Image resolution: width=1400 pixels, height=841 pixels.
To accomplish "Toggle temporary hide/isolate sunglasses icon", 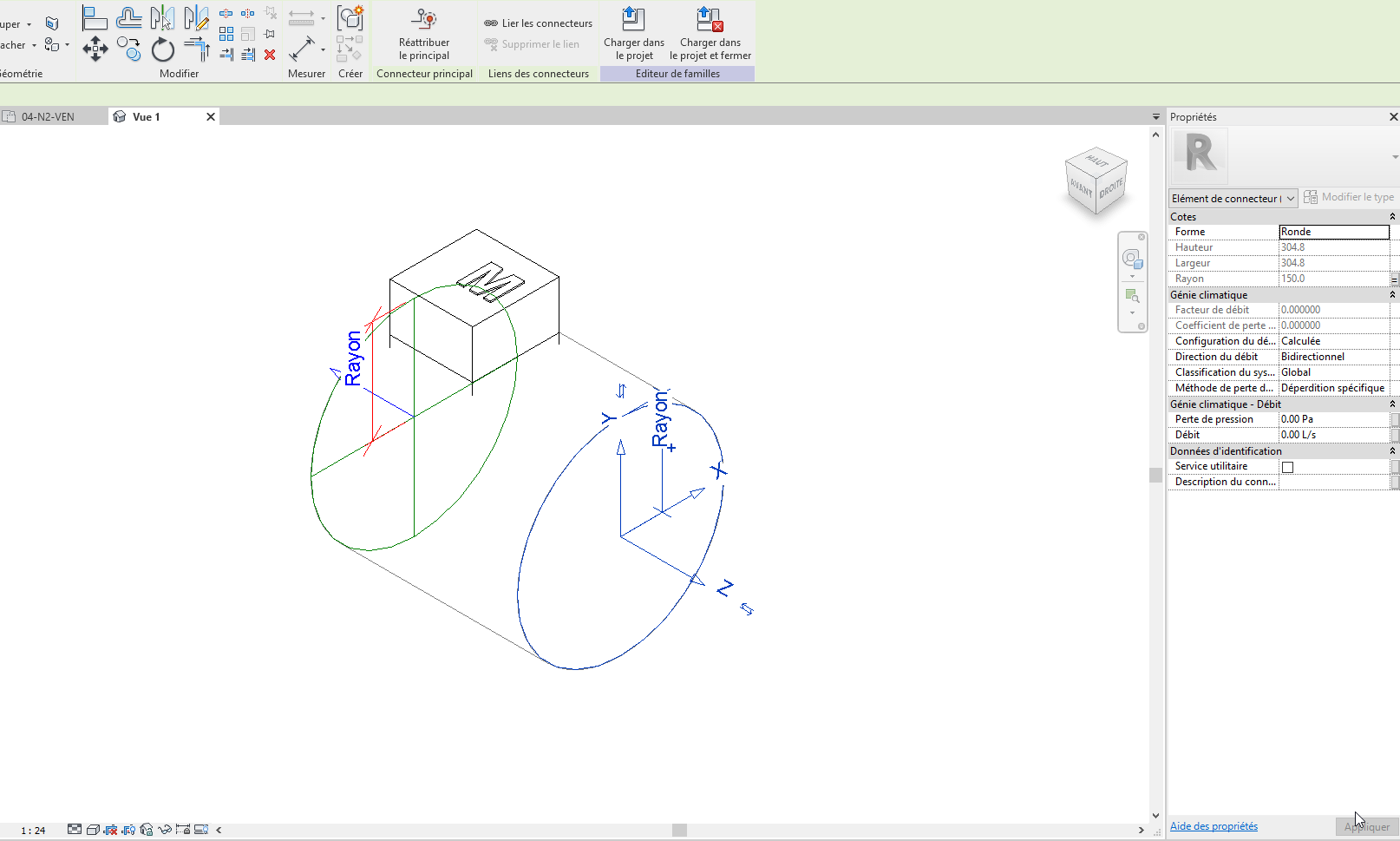I will click(164, 830).
